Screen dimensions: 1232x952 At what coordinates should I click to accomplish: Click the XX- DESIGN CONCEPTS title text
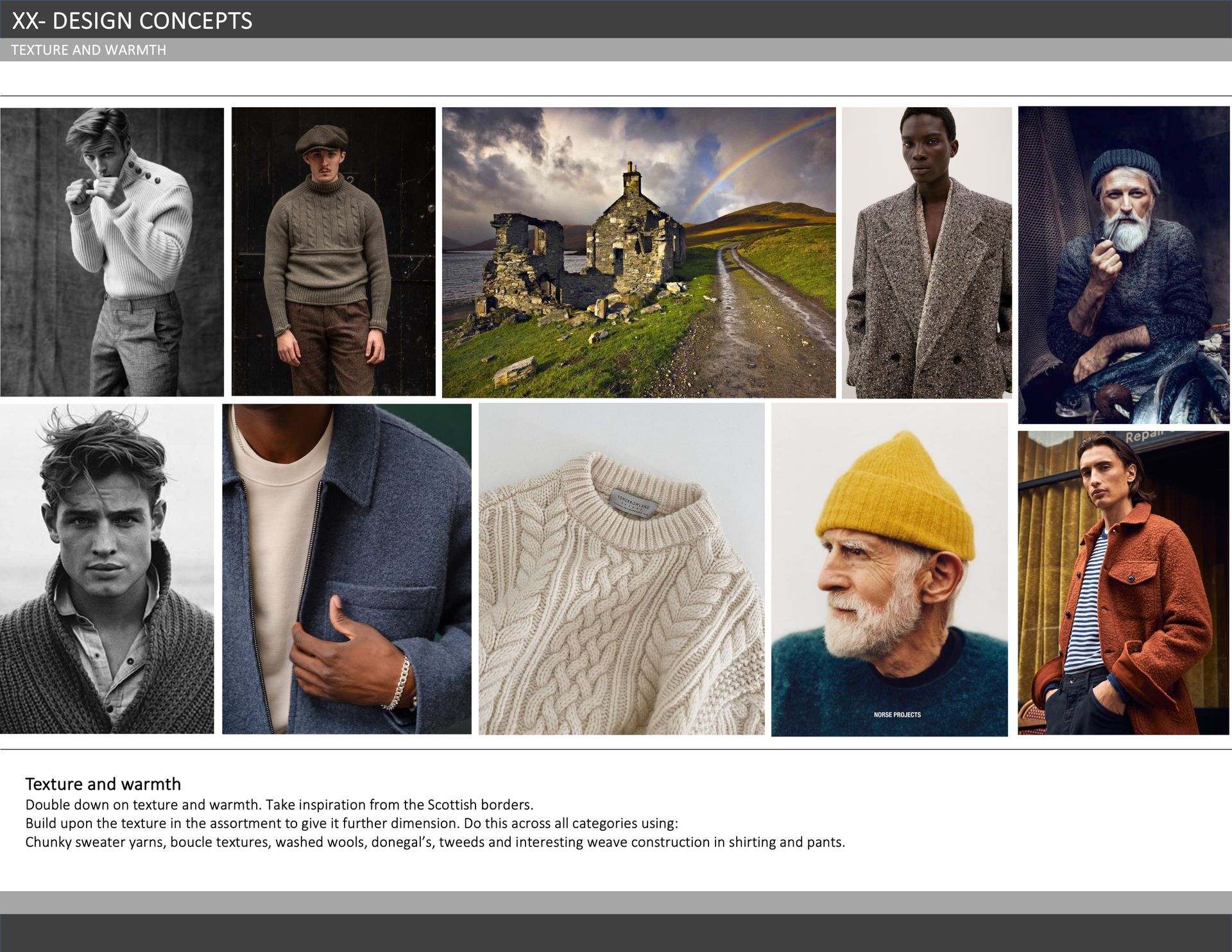coord(132,21)
